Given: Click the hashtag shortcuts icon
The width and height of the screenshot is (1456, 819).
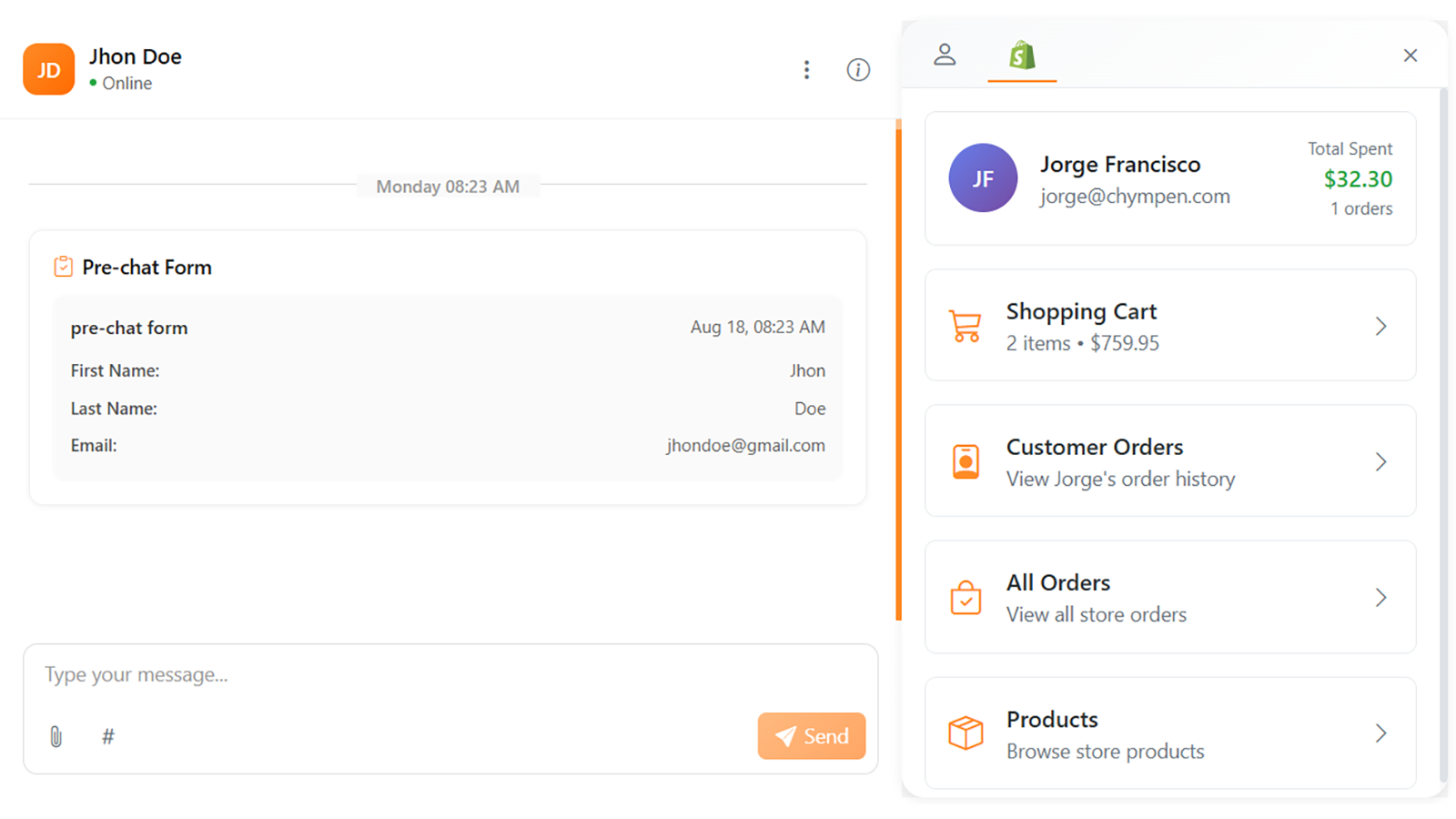Looking at the screenshot, I should 107,736.
